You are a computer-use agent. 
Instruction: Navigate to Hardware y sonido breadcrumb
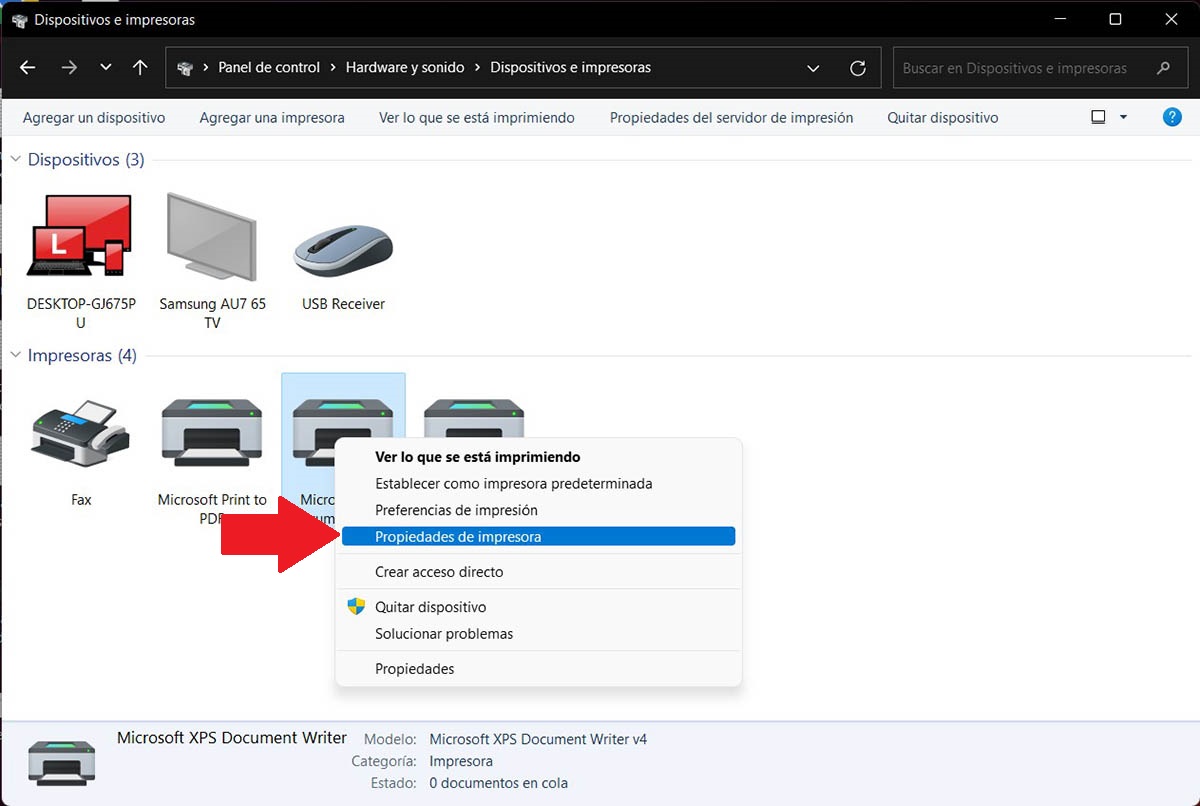405,68
